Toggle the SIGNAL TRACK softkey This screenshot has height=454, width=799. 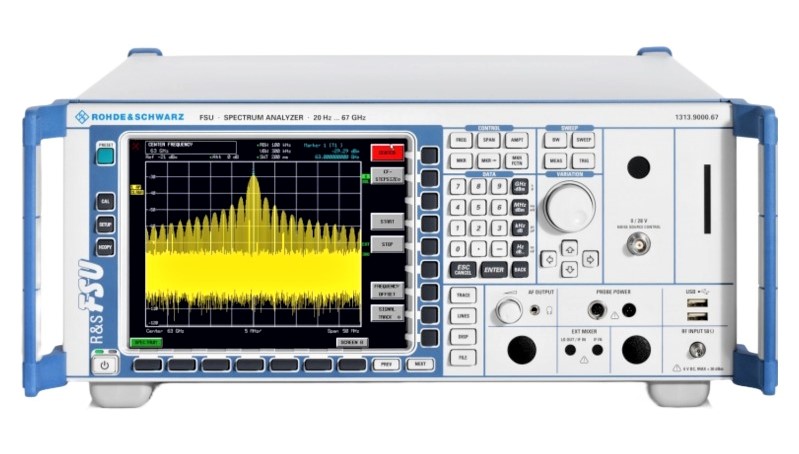(x=386, y=314)
